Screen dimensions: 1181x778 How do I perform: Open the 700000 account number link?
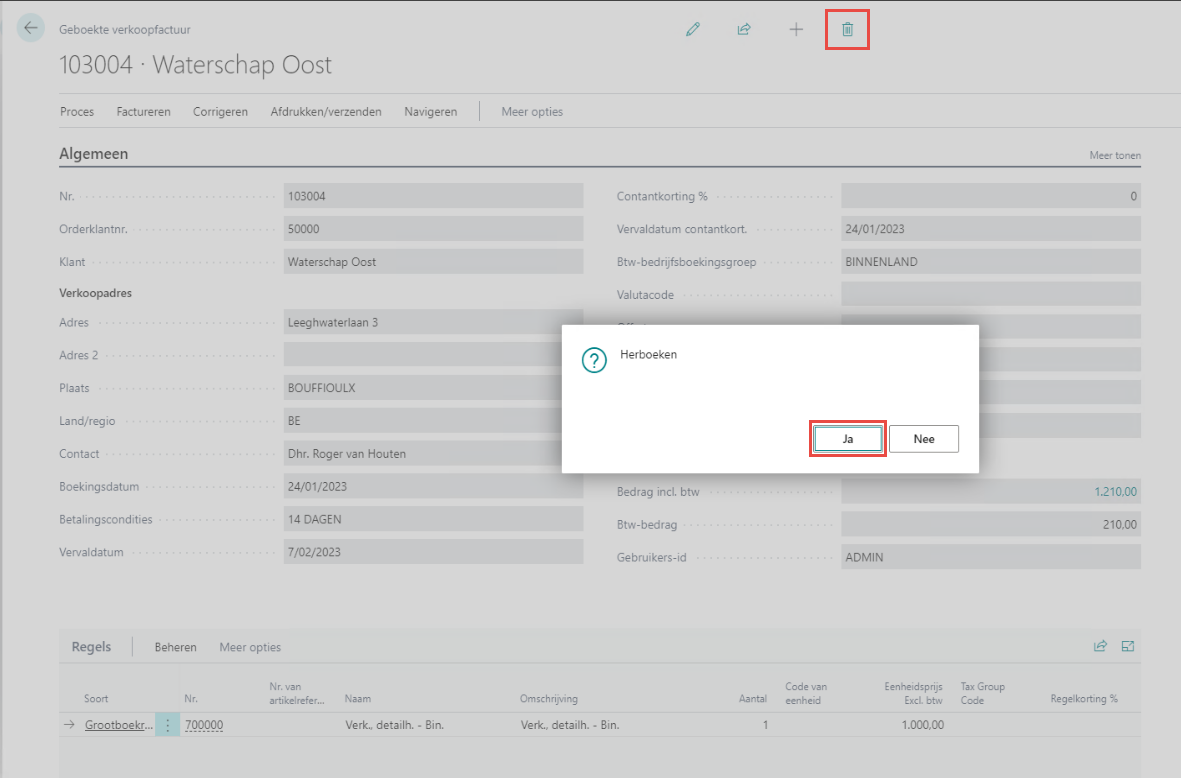coord(204,725)
